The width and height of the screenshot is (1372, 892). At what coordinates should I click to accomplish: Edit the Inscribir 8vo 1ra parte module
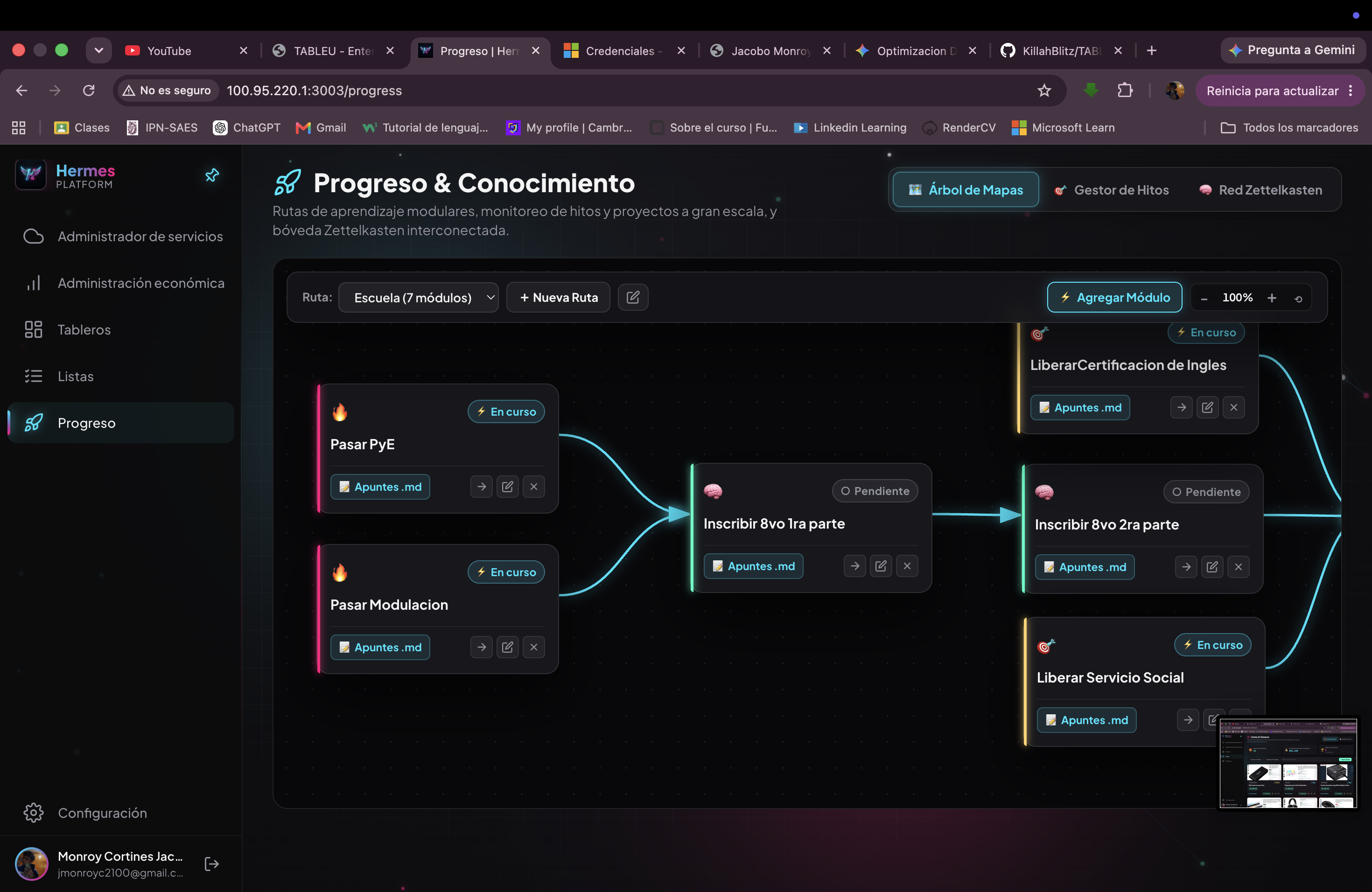pyautogui.click(x=880, y=566)
